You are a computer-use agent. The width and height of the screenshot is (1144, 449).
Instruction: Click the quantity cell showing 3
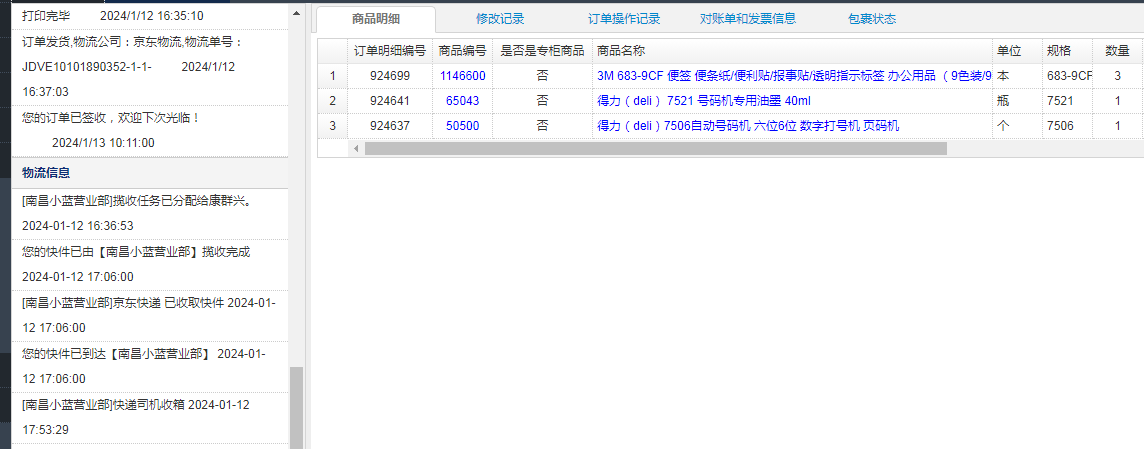[1118, 76]
